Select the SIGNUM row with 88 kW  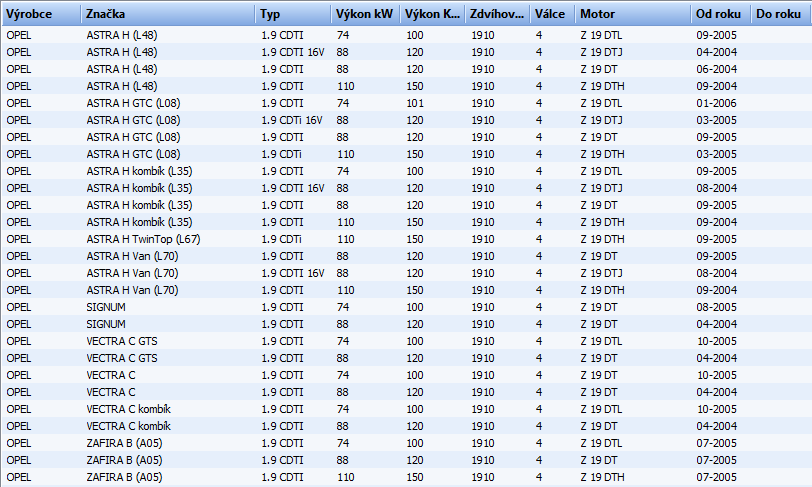tap(406, 324)
